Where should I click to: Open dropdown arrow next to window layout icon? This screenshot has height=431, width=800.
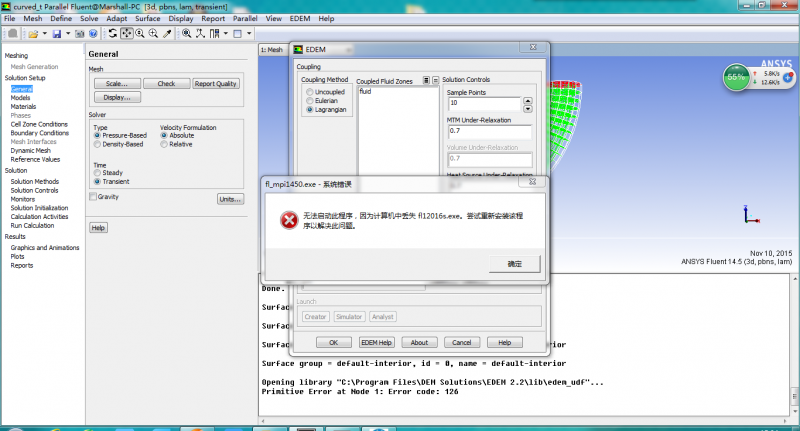coord(226,34)
